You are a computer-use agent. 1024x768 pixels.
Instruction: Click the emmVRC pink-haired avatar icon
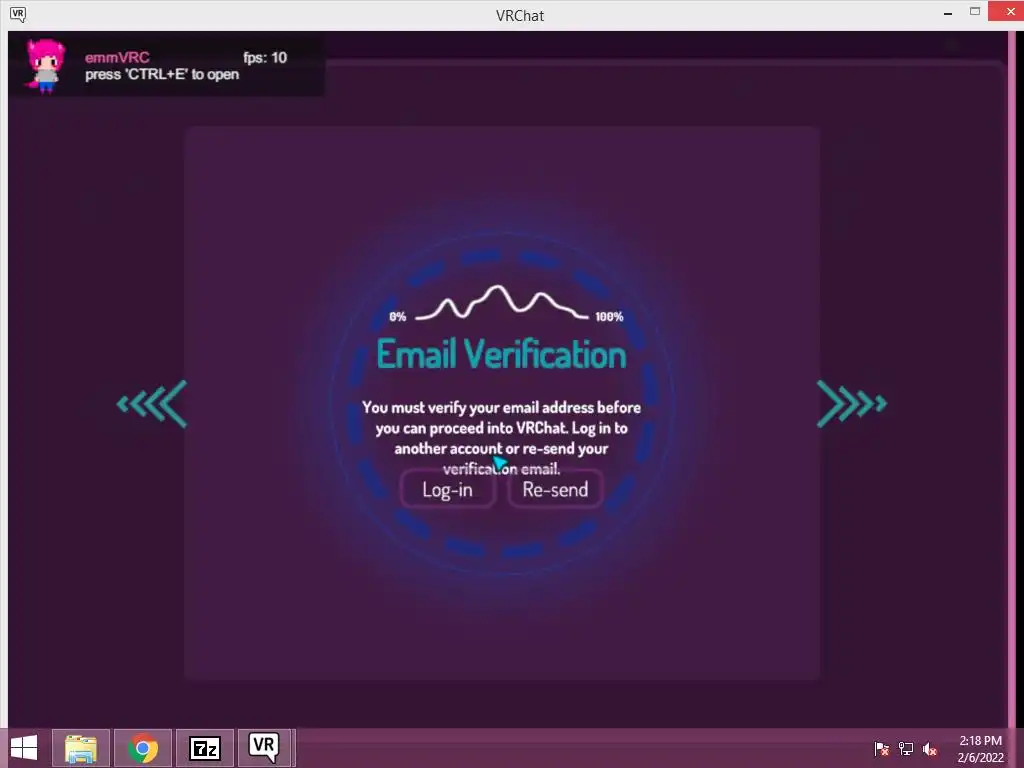click(45, 65)
